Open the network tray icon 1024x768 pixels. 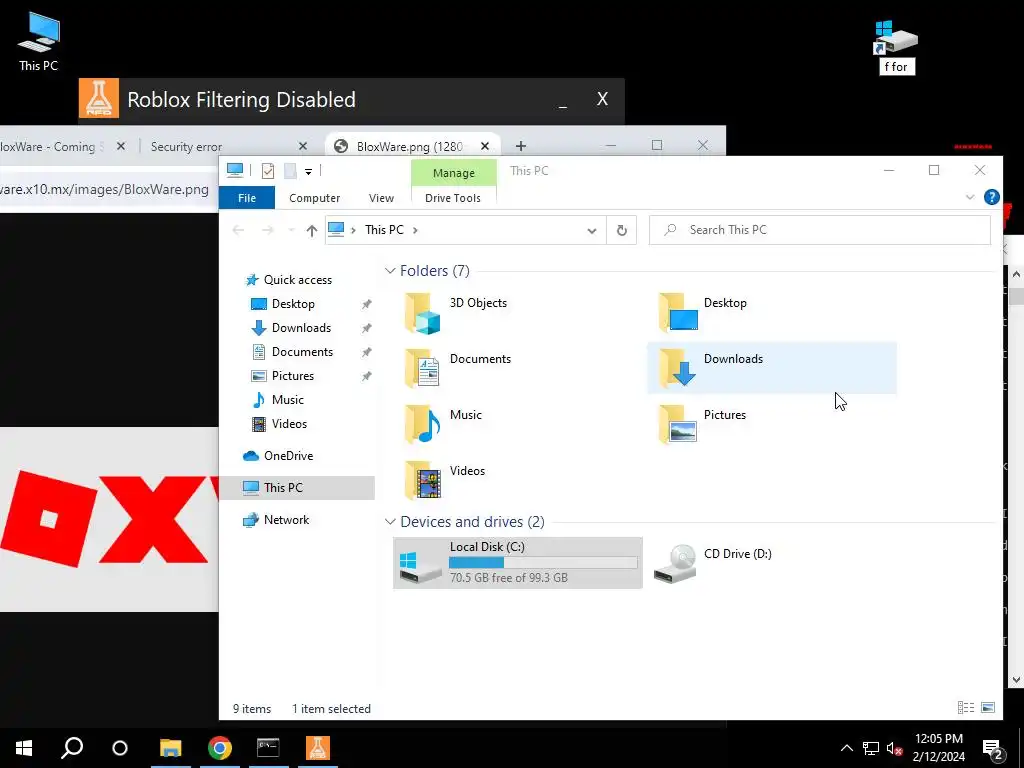871,748
